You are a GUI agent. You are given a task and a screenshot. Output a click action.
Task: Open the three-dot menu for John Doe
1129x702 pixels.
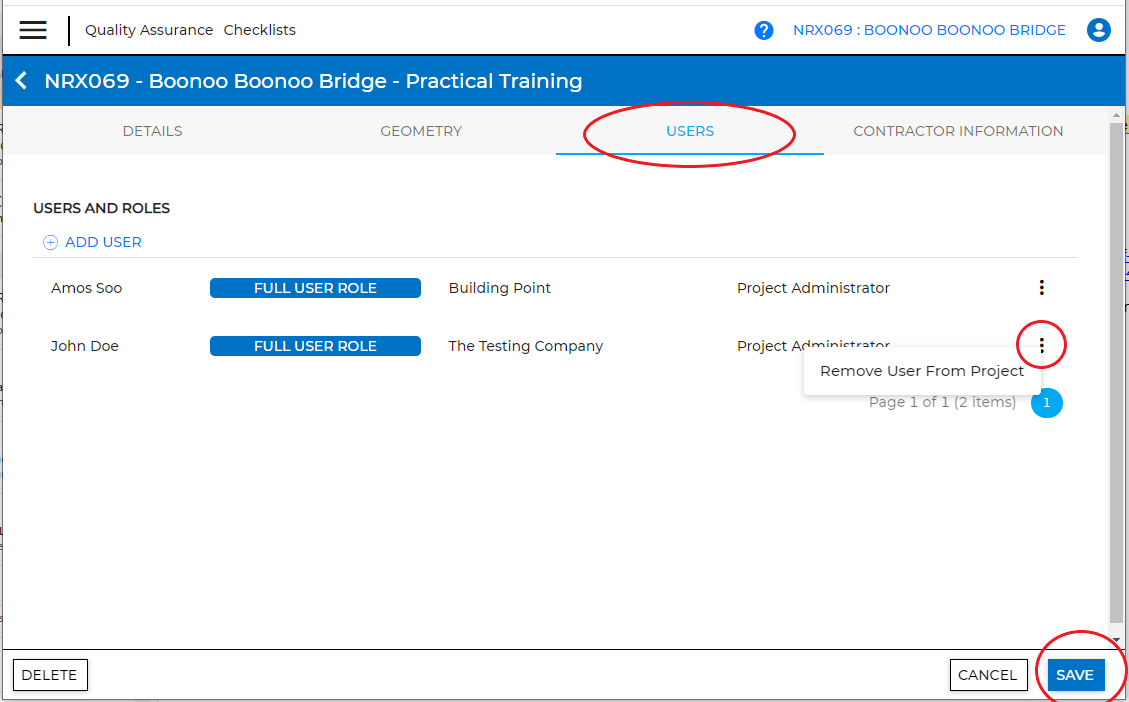pos(1041,346)
